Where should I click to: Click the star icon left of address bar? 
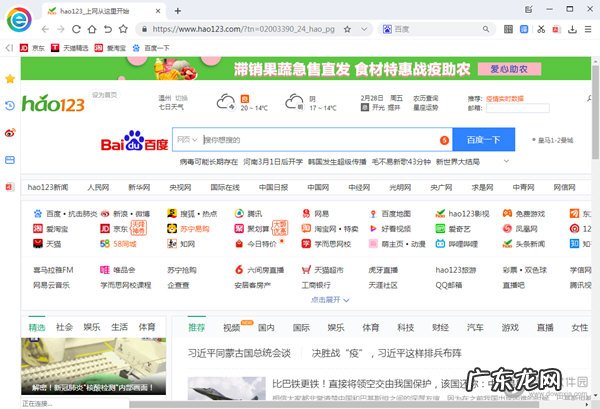tap(123, 29)
